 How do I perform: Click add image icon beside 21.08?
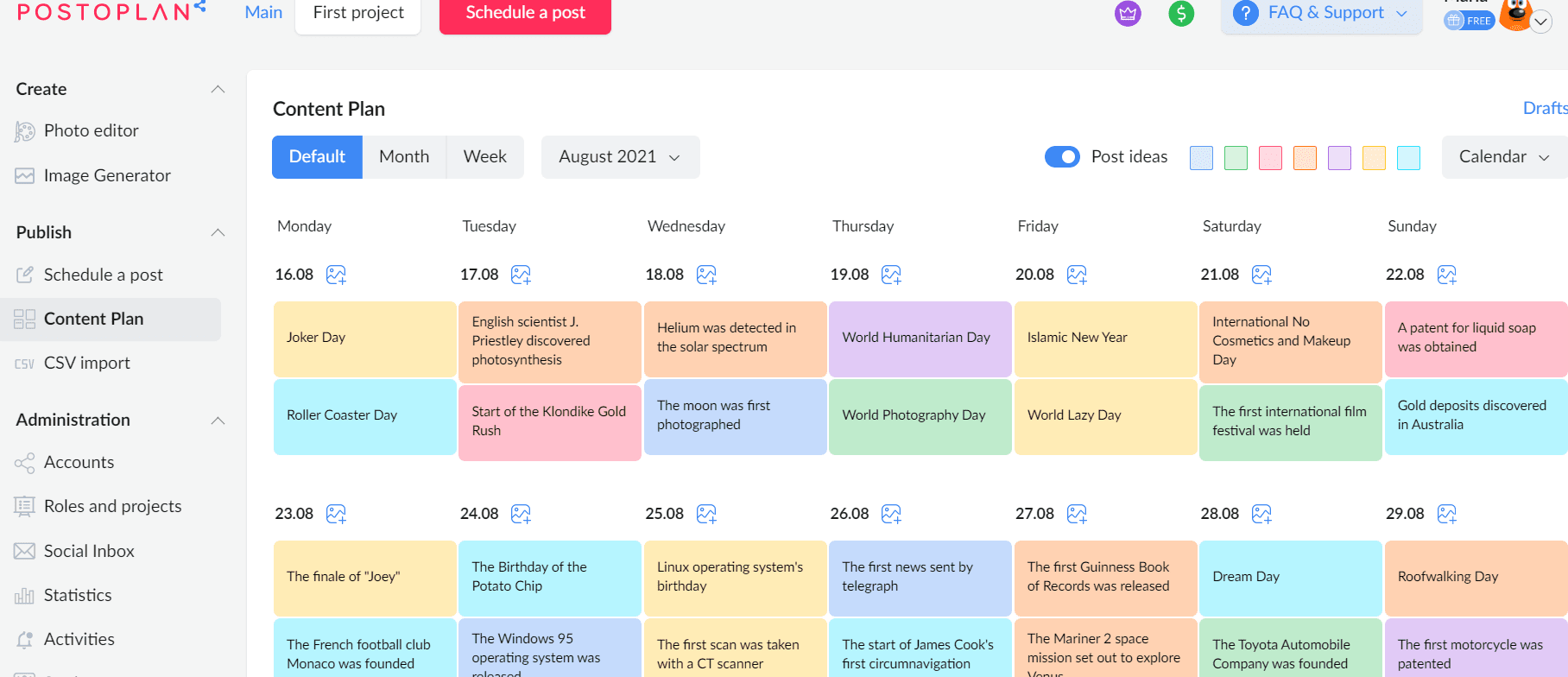(1261, 275)
